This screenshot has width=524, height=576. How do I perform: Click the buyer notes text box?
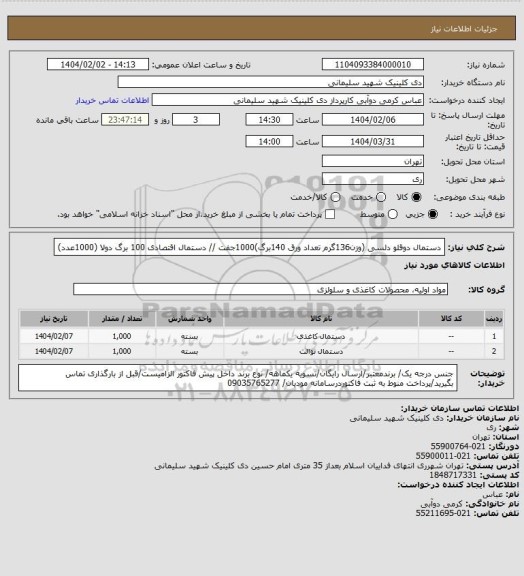tap(237, 378)
